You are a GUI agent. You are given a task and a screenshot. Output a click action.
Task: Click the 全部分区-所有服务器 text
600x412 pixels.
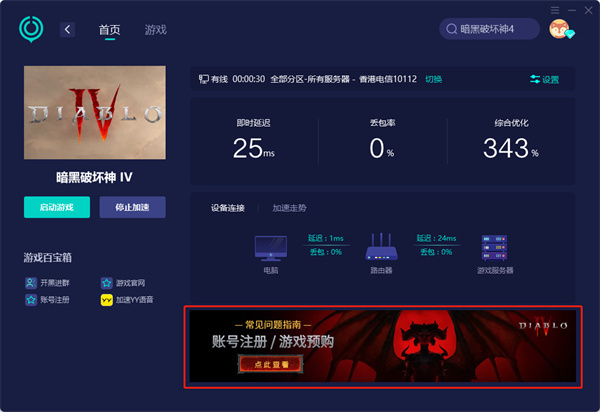click(x=310, y=79)
